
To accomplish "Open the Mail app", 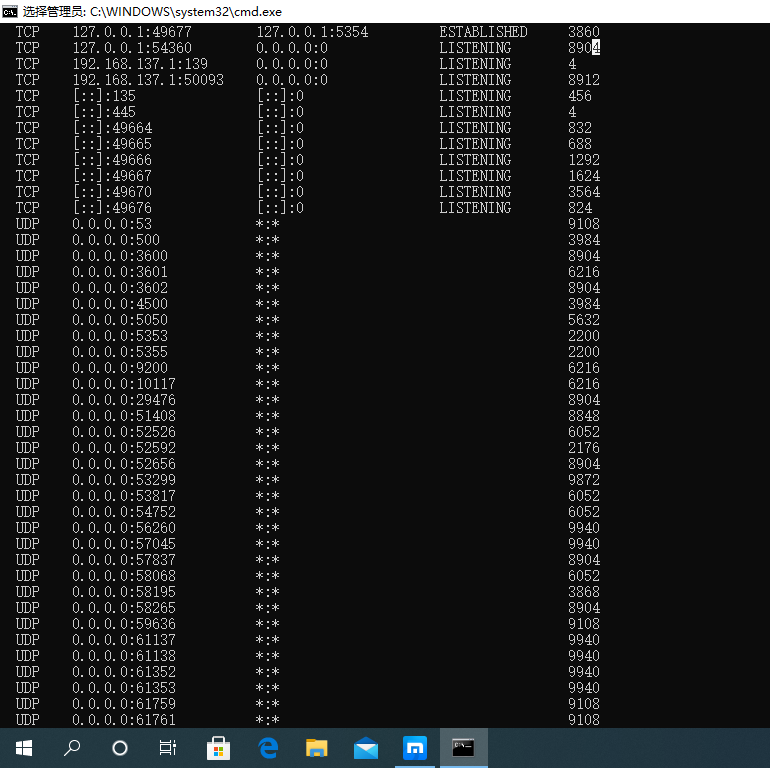I will 366,748.
